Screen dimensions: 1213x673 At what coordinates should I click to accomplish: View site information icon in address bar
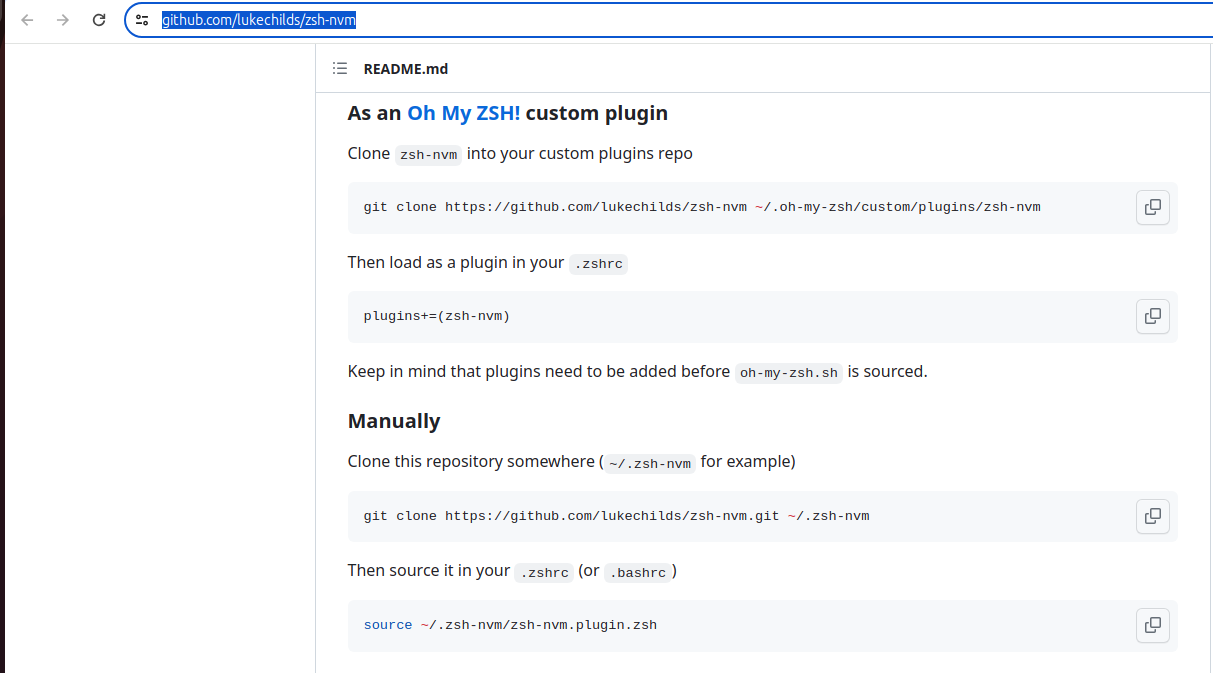point(142,20)
